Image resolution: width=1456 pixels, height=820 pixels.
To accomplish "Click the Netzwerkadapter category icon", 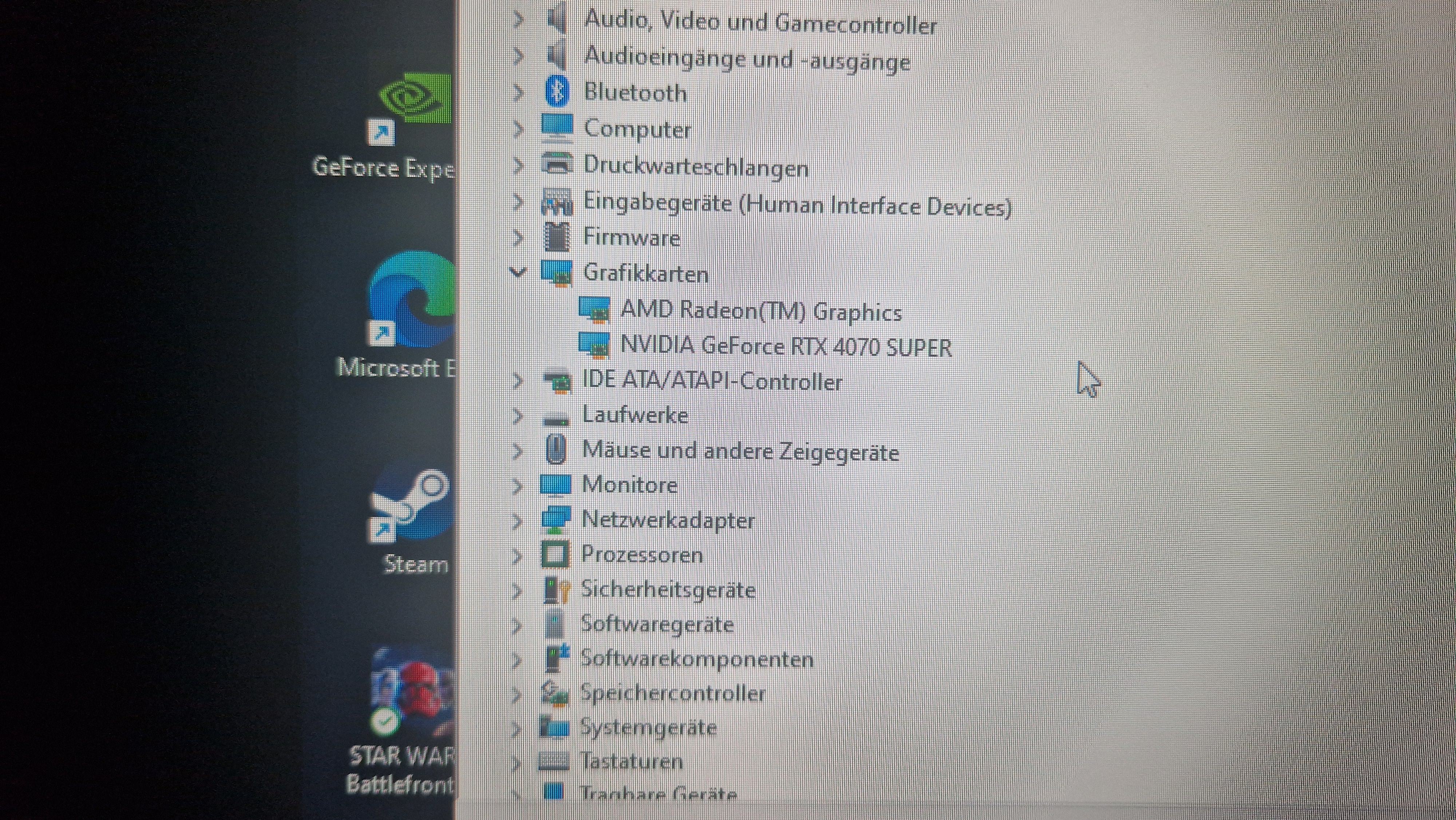I will coord(555,519).
